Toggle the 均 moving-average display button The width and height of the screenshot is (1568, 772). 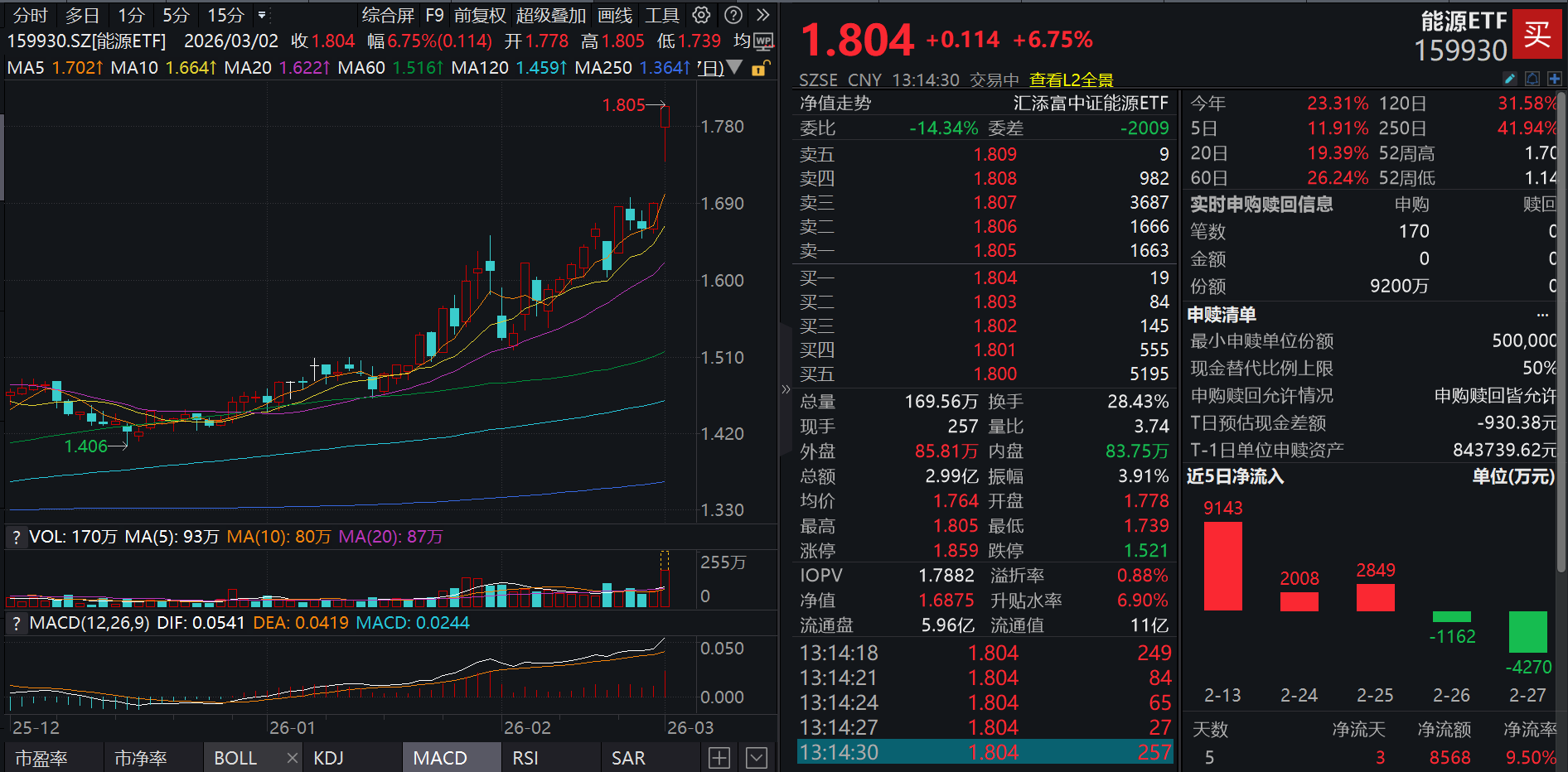coord(742,41)
